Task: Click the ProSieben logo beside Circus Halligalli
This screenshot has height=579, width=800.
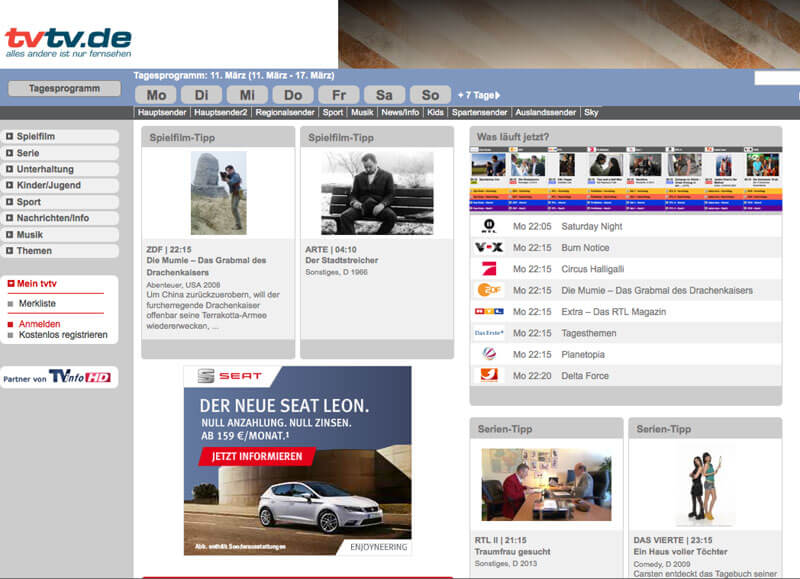Action: [x=489, y=269]
